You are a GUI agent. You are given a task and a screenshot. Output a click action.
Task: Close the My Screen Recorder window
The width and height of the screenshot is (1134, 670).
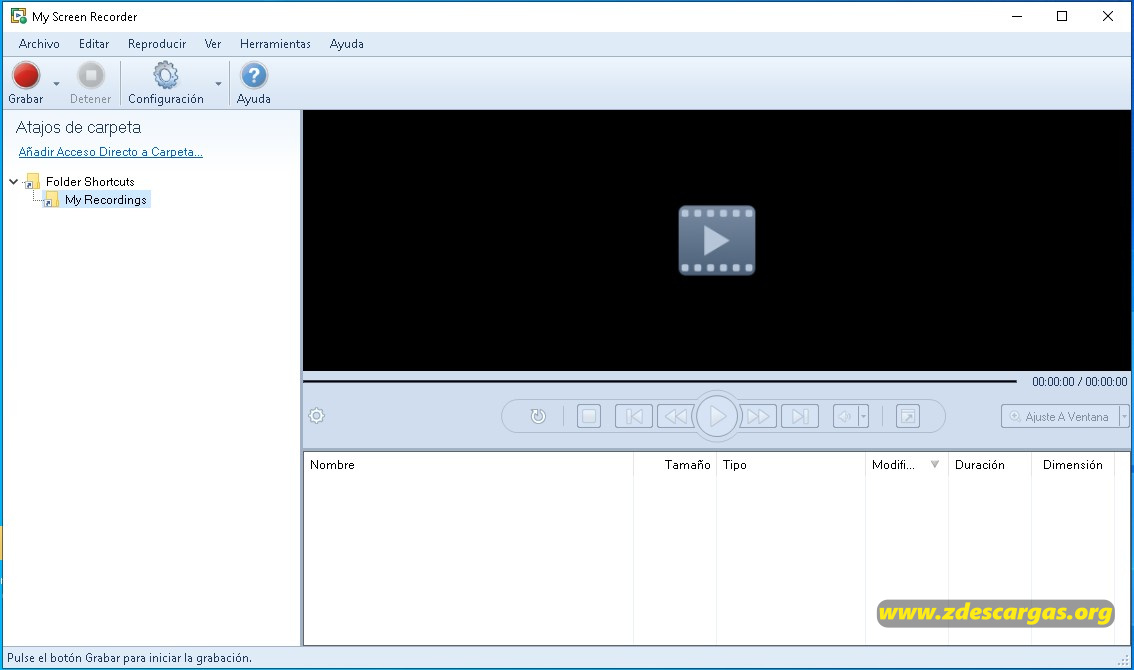[x=1107, y=16]
